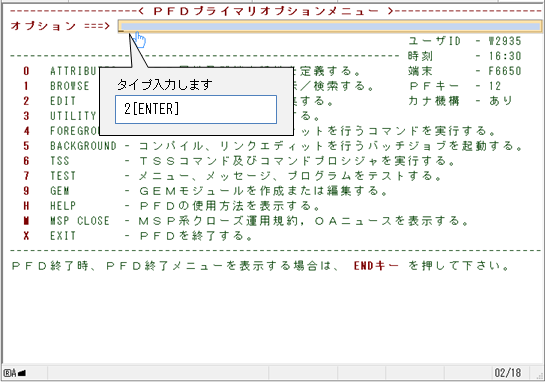546x382 pixels.
Task: Select option number 4 for FOREGROUND
Action: (x=26, y=131)
